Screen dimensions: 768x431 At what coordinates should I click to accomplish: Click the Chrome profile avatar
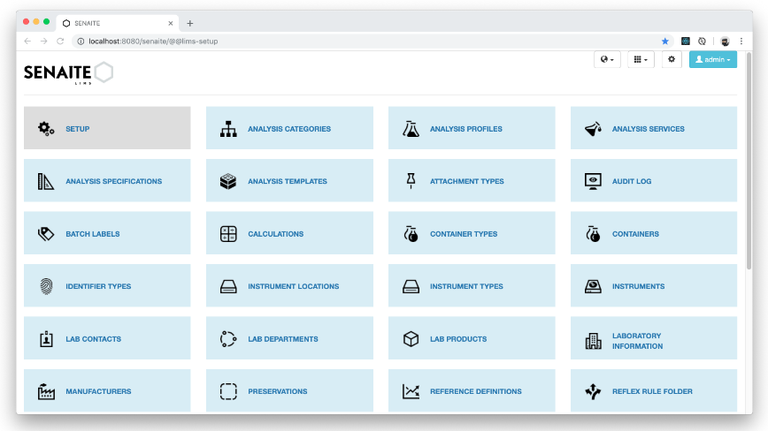coord(725,41)
